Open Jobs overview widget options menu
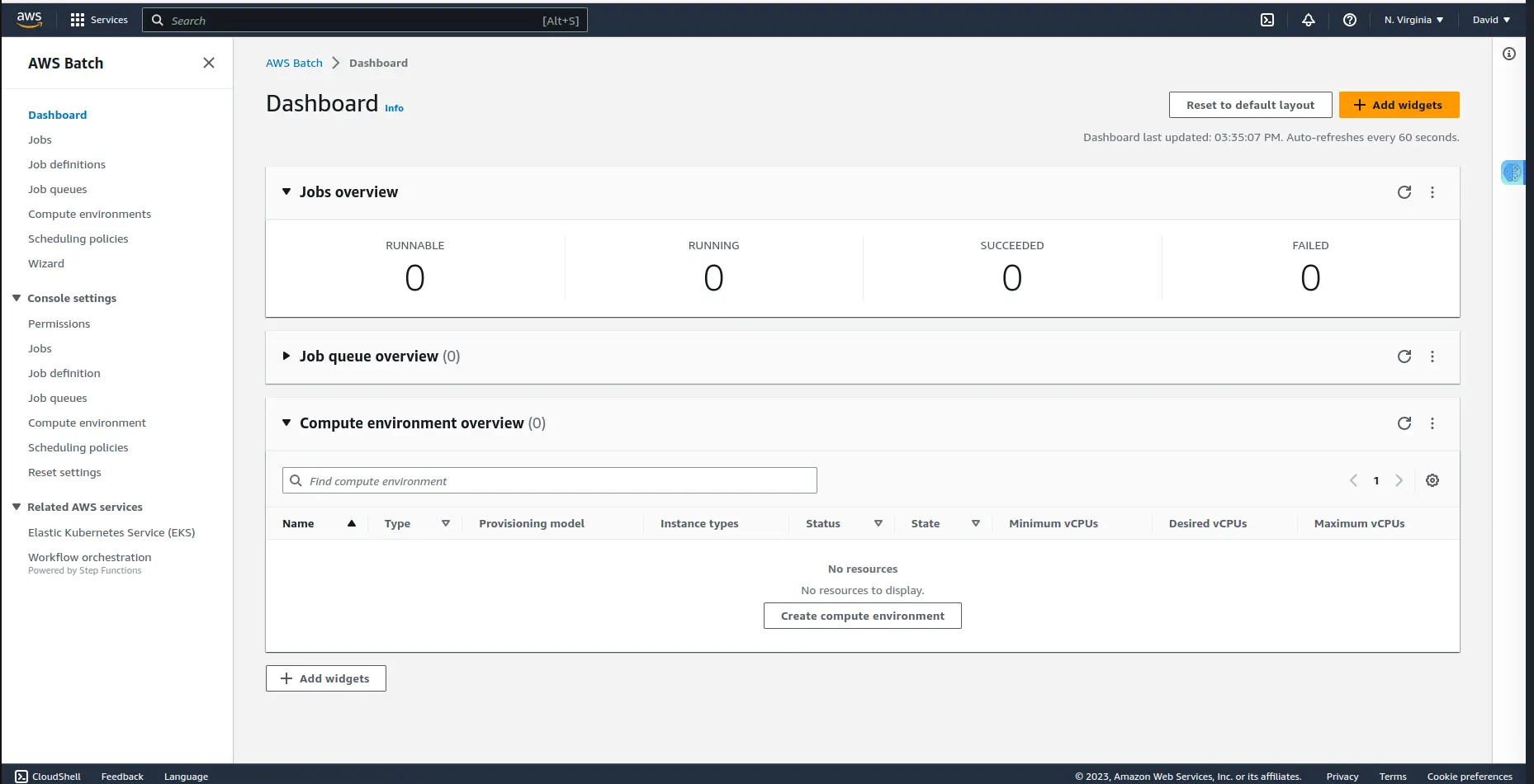The height and width of the screenshot is (784, 1534). pyautogui.click(x=1432, y=192)
